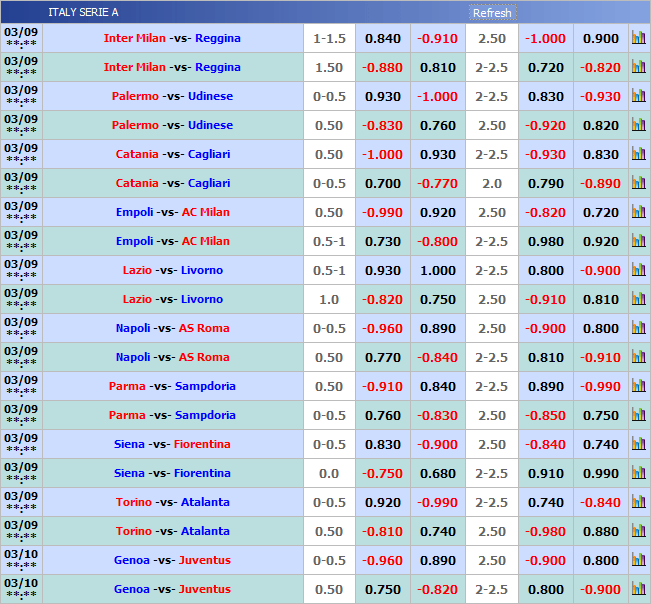Open stats chart for Catania-Cagliari 0-0.5 handicap row
651x604 pixels.
639,183
